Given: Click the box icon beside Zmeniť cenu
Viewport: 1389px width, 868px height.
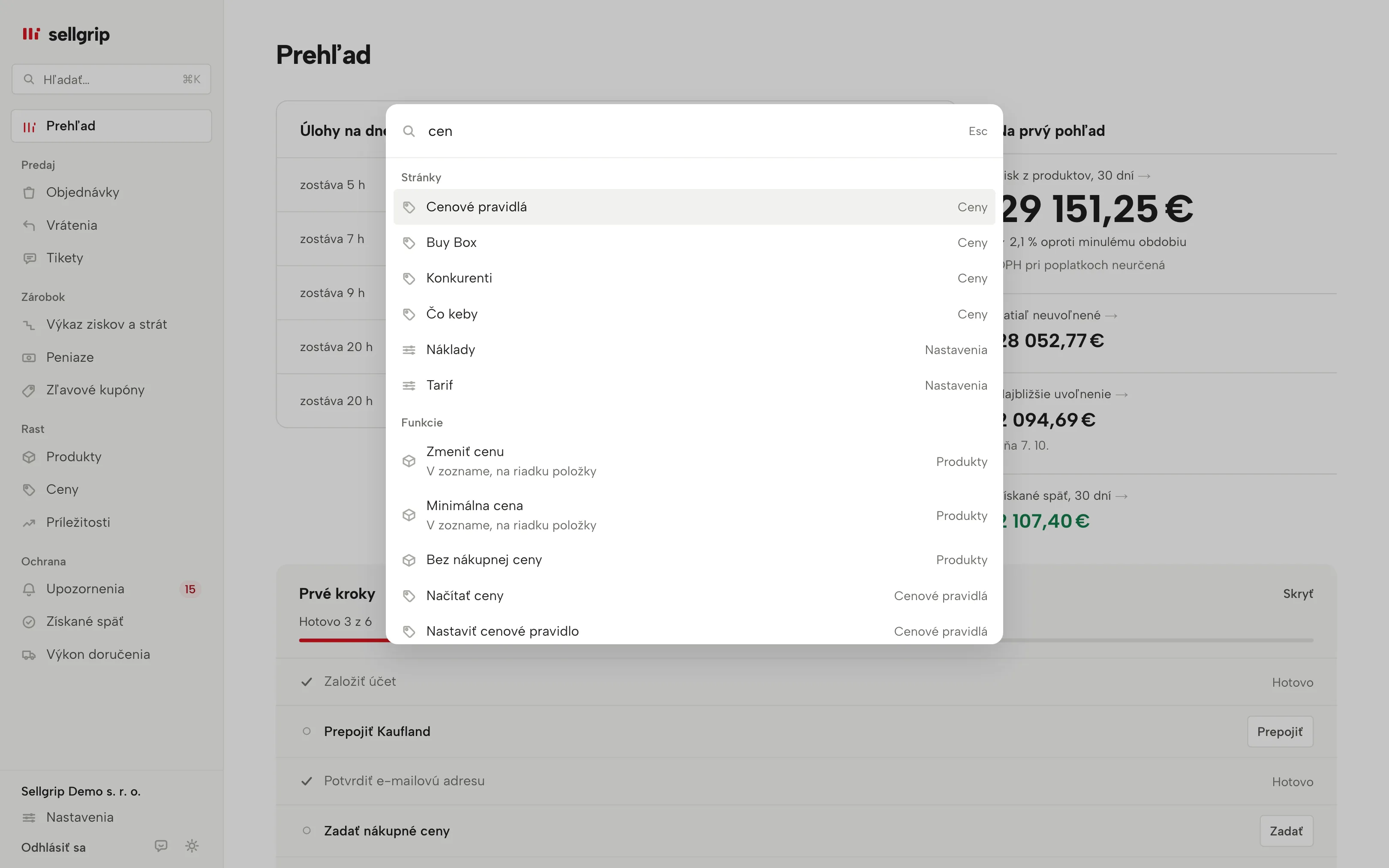Looking at the screenshot, I should 409,461.
